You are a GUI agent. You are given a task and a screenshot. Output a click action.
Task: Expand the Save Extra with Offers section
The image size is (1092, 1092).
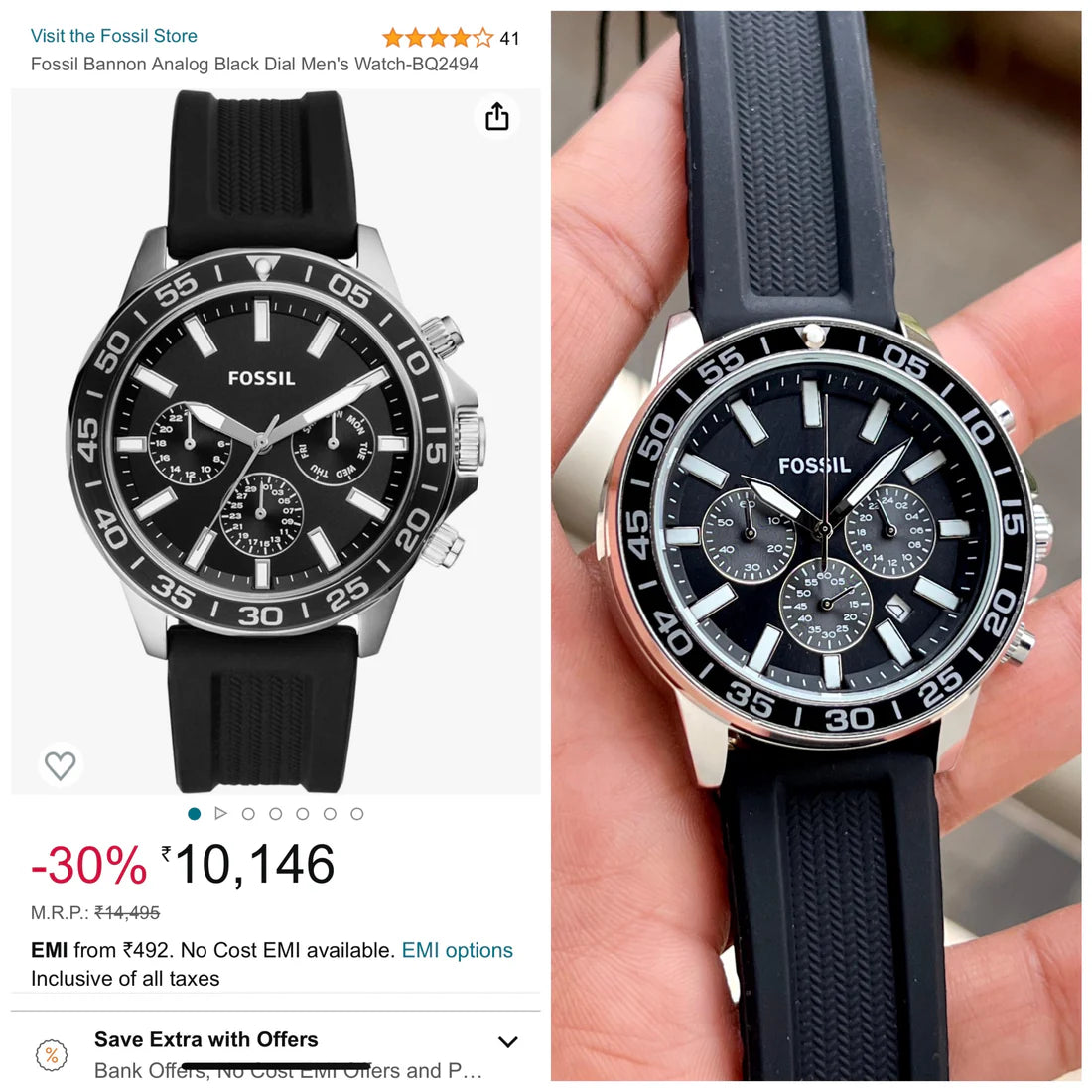click(507, 1042)
